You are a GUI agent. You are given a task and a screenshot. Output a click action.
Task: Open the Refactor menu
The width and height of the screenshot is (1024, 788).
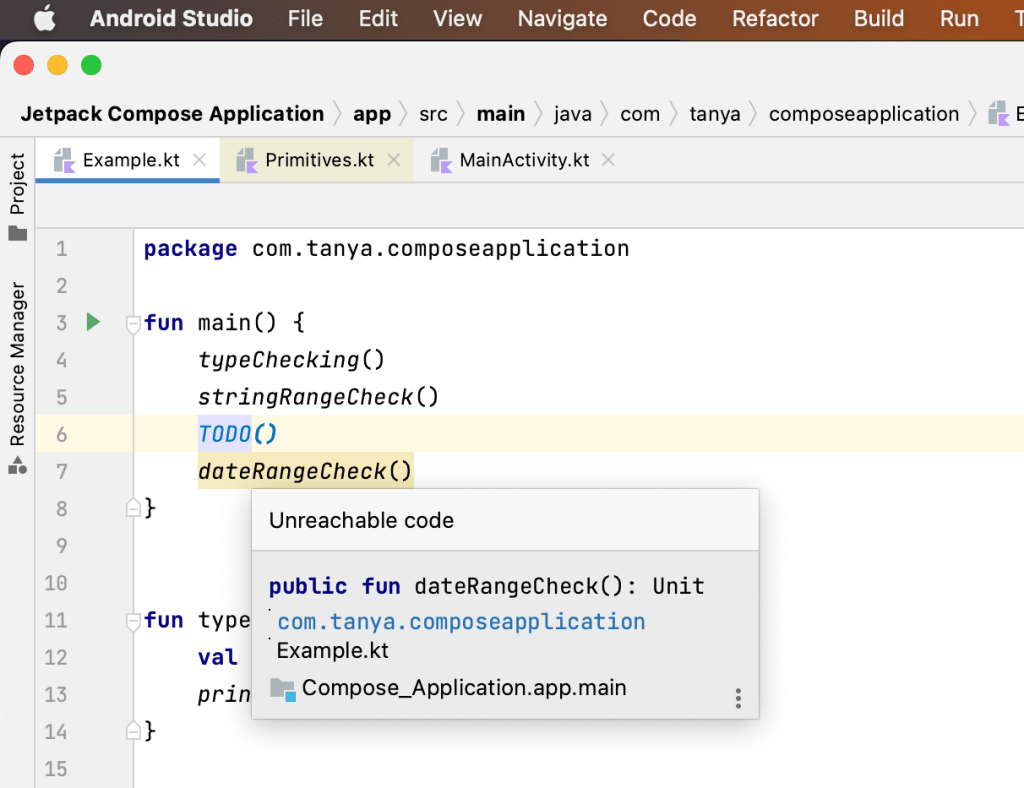click(x=775, y=18)
